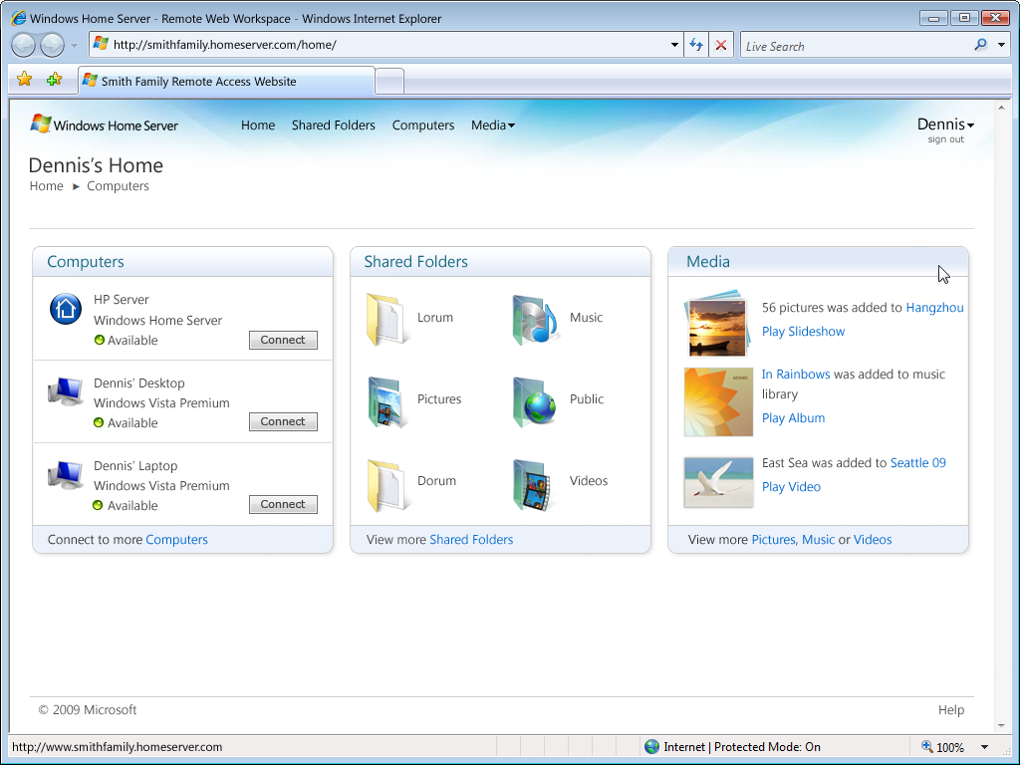
Task: Open the Shared Folders navigation item
Action: coord(333,125)
